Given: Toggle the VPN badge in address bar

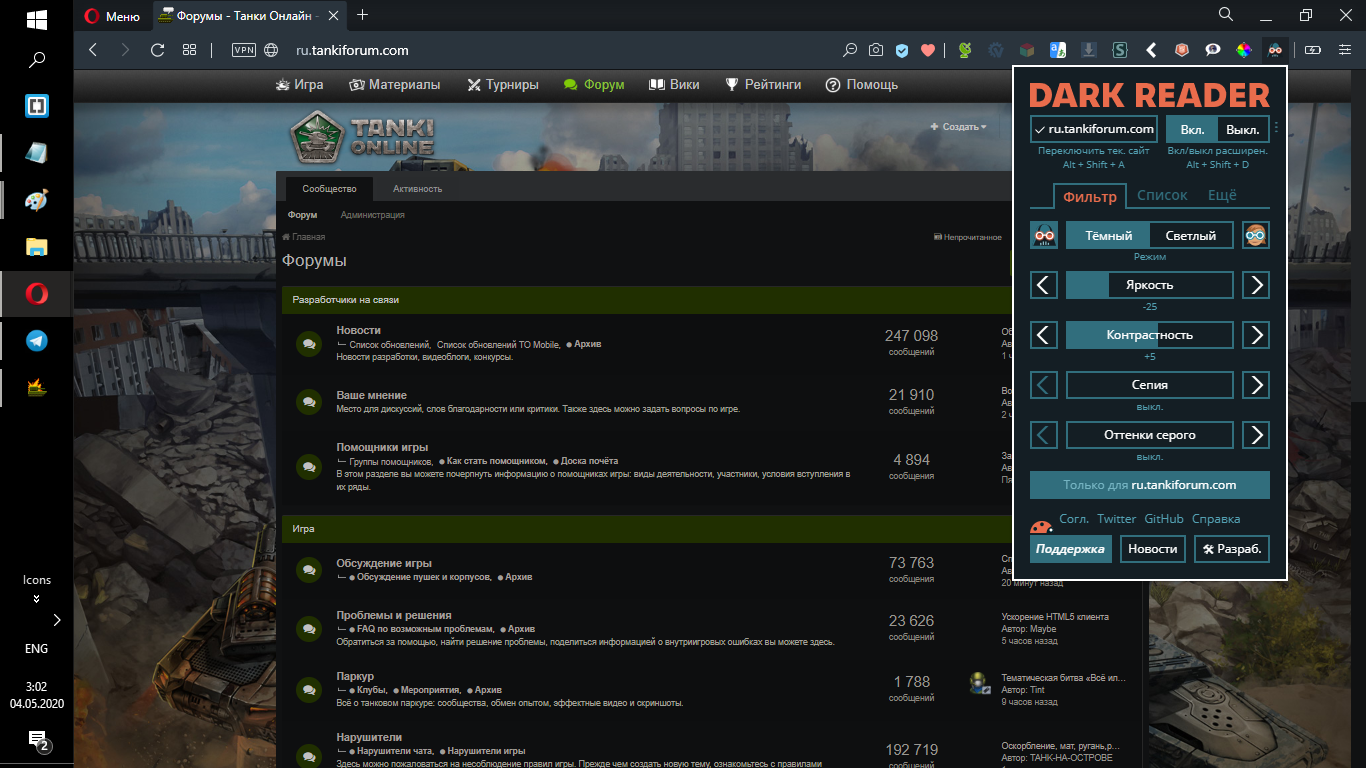Looking at the screenshot, I should point(244,50).
